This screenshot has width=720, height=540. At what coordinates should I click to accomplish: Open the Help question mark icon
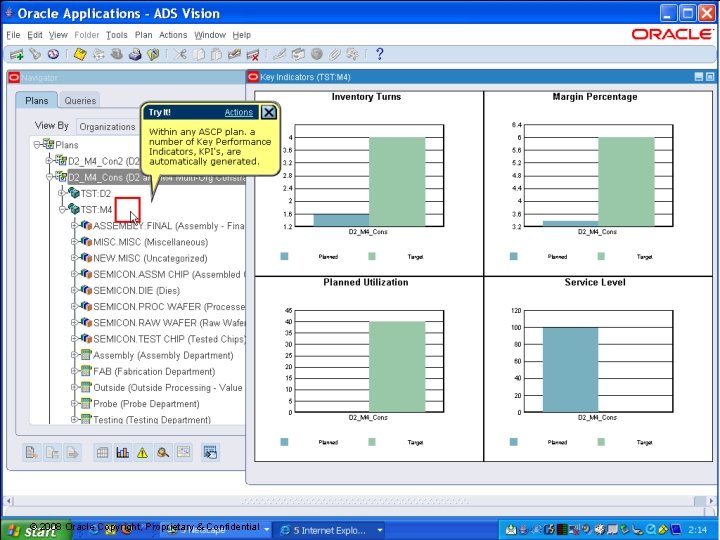point(379,54)
